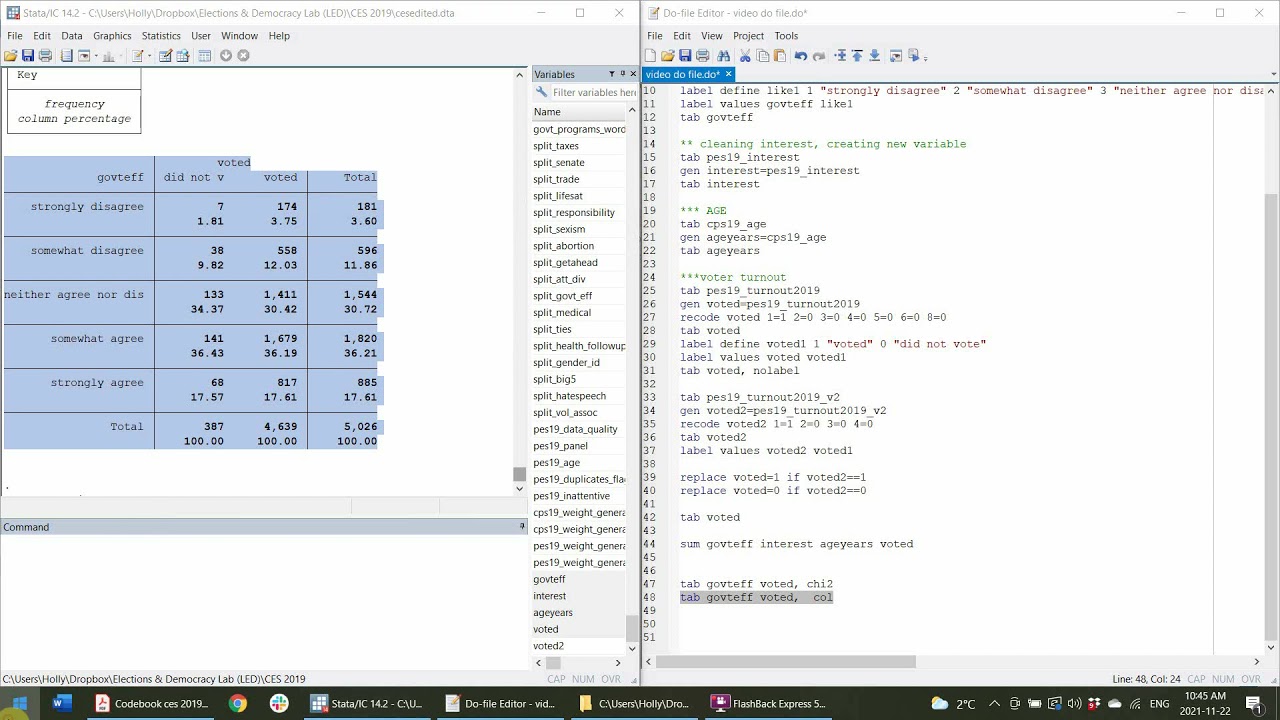Screen dimensions: 1280x720
Task: Click the Do-file Editor horizontal scrollbar thumb
Action: [786, 662]
